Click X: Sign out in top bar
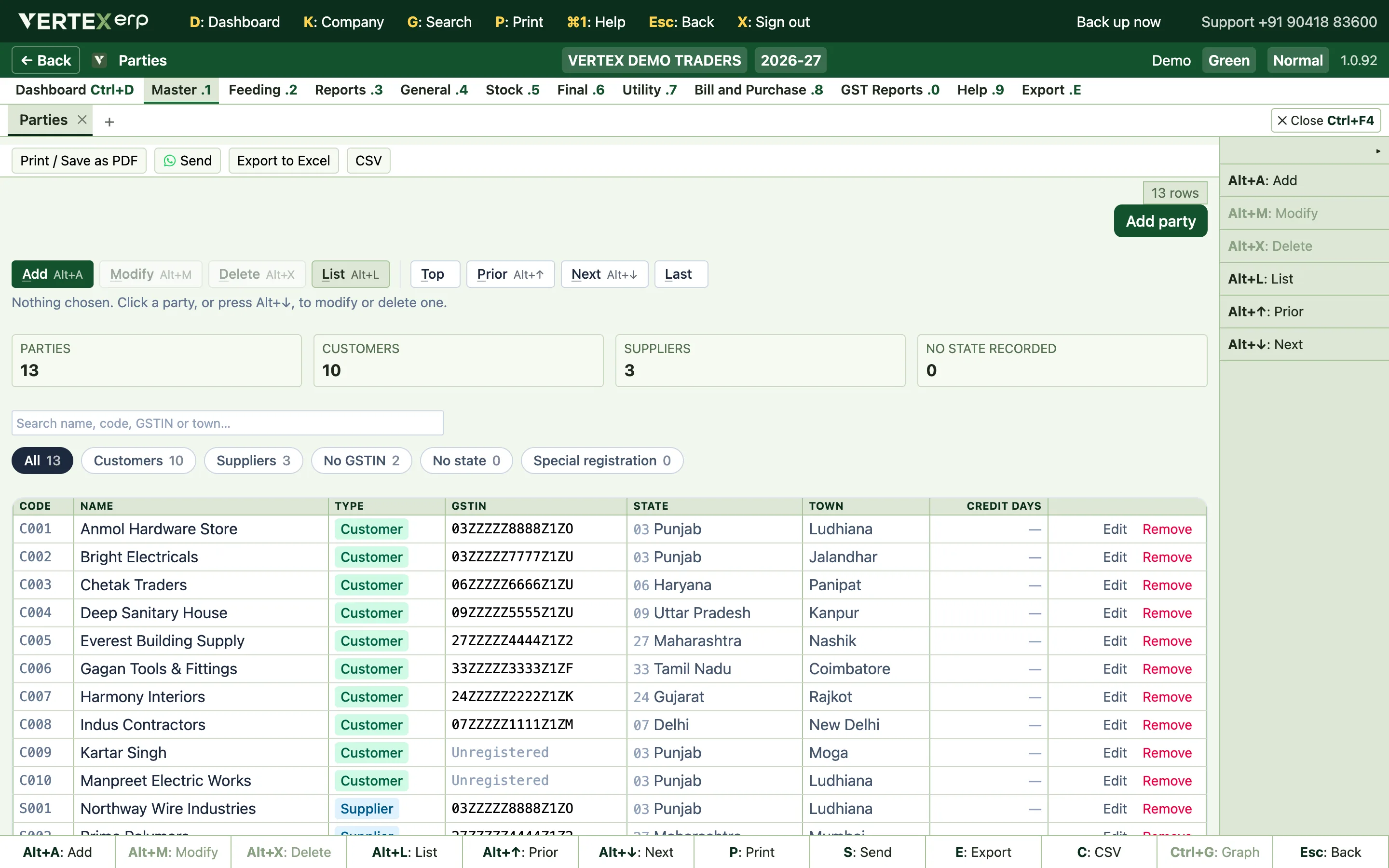 point(773,22)
